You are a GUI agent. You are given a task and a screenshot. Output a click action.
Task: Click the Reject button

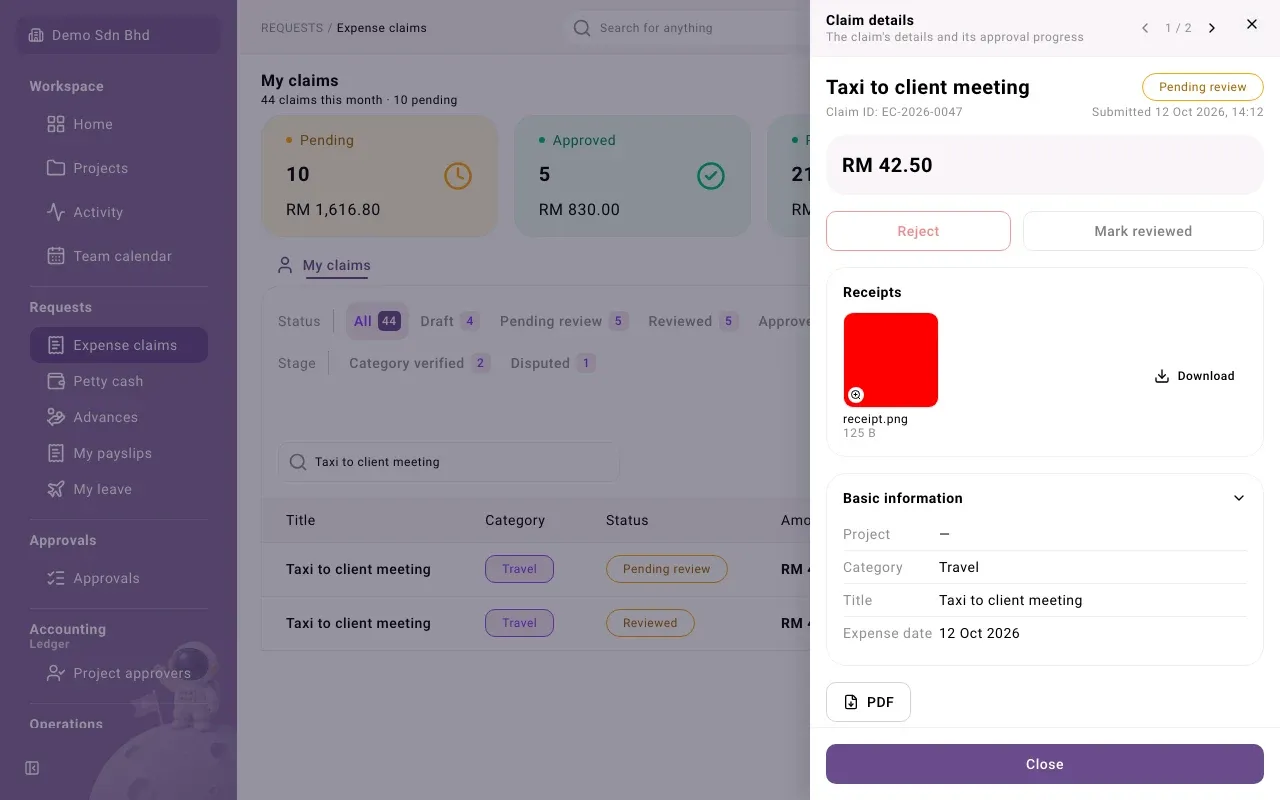tap(918, 231)
